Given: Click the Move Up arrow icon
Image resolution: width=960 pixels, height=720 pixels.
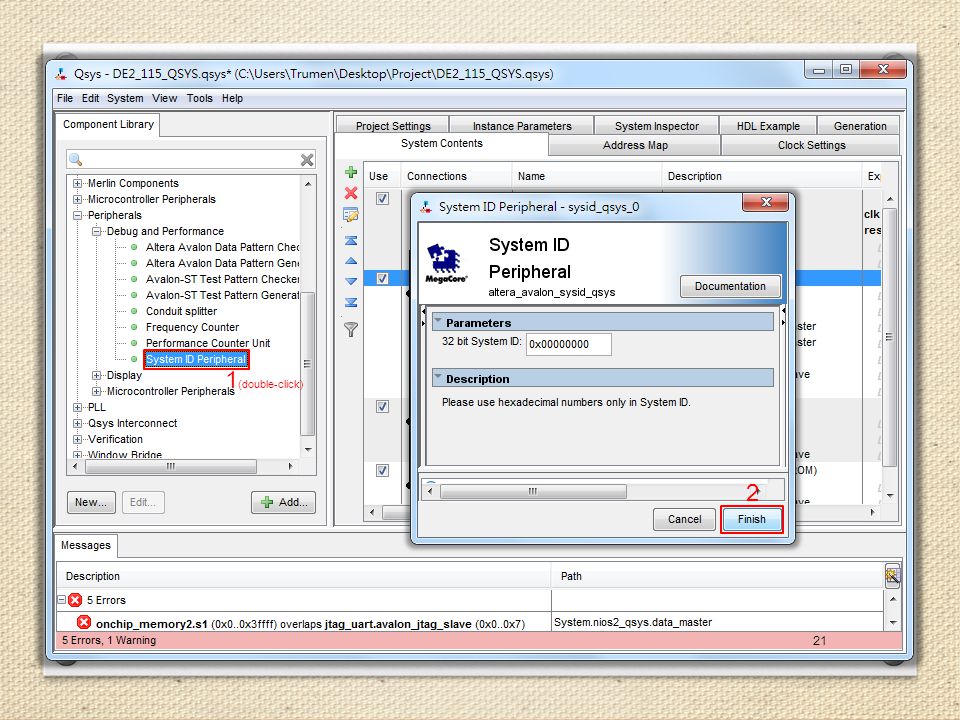Looking at the screenshot, I should [x=351, y=261].
